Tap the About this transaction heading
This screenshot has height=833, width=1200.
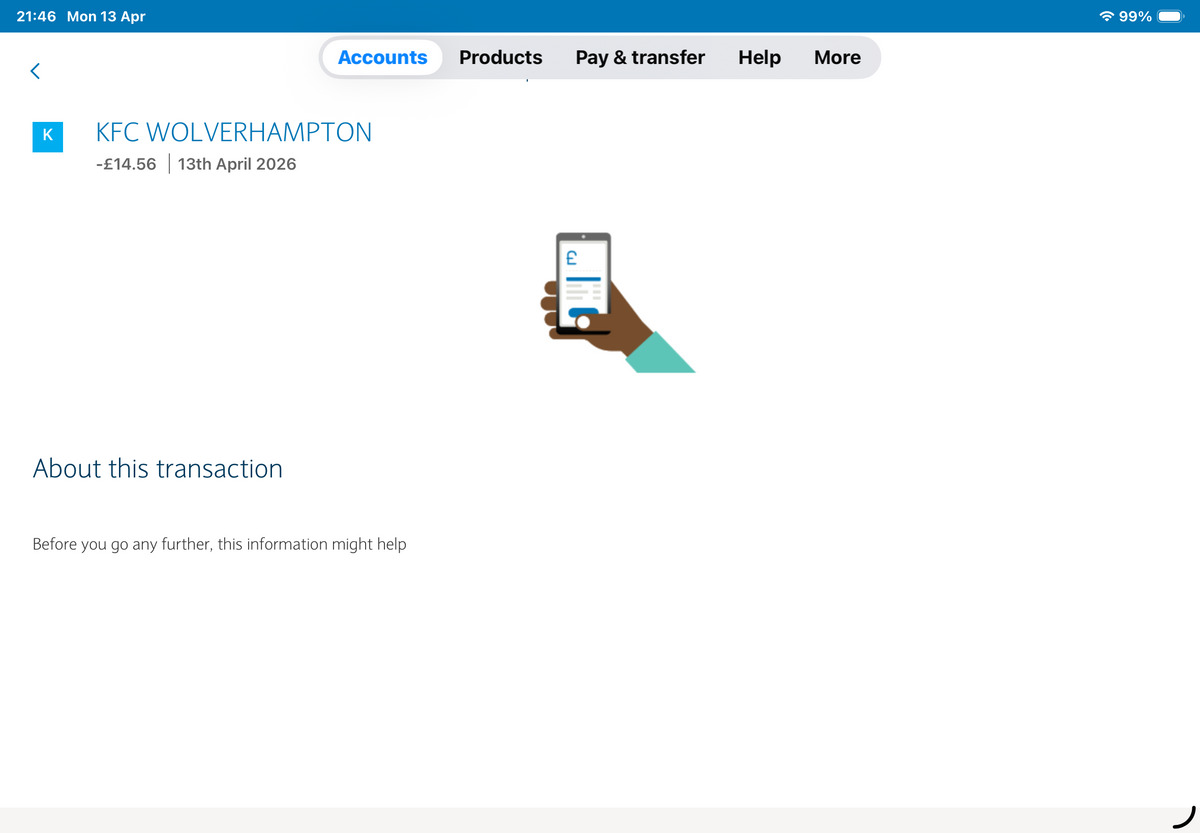pos(158,468)
